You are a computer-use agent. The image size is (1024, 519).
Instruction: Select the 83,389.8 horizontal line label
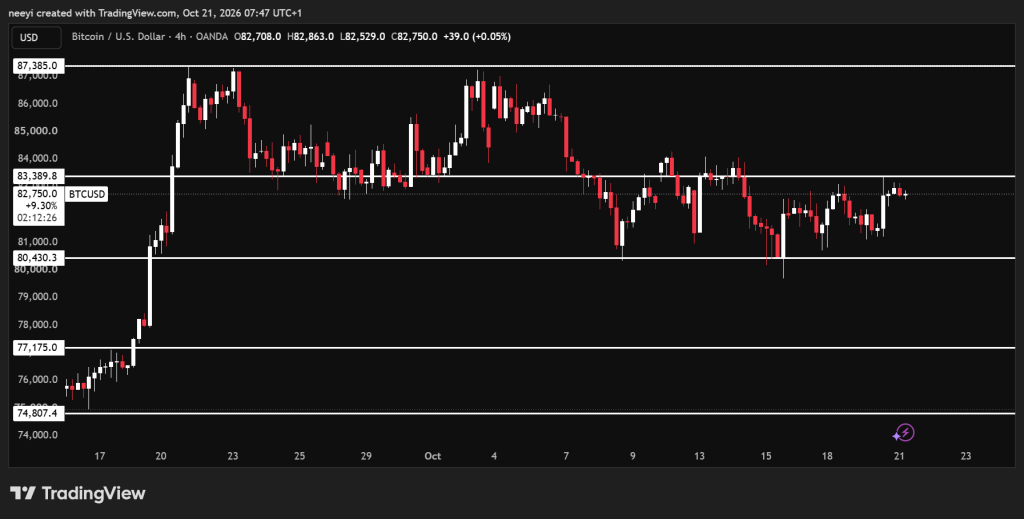click(39, 176)
